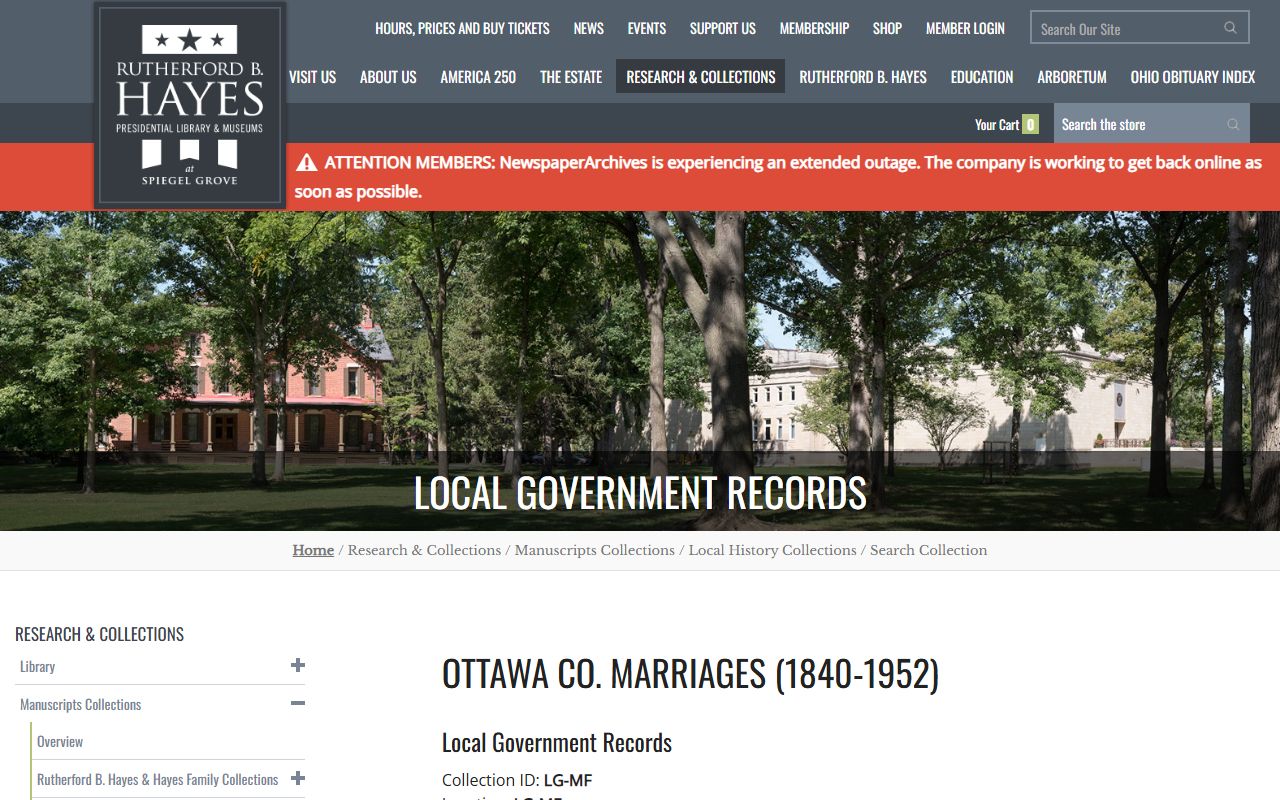Click the Ottawa Co. Marriages heading

pyautogui.click(x=690, y=674)
